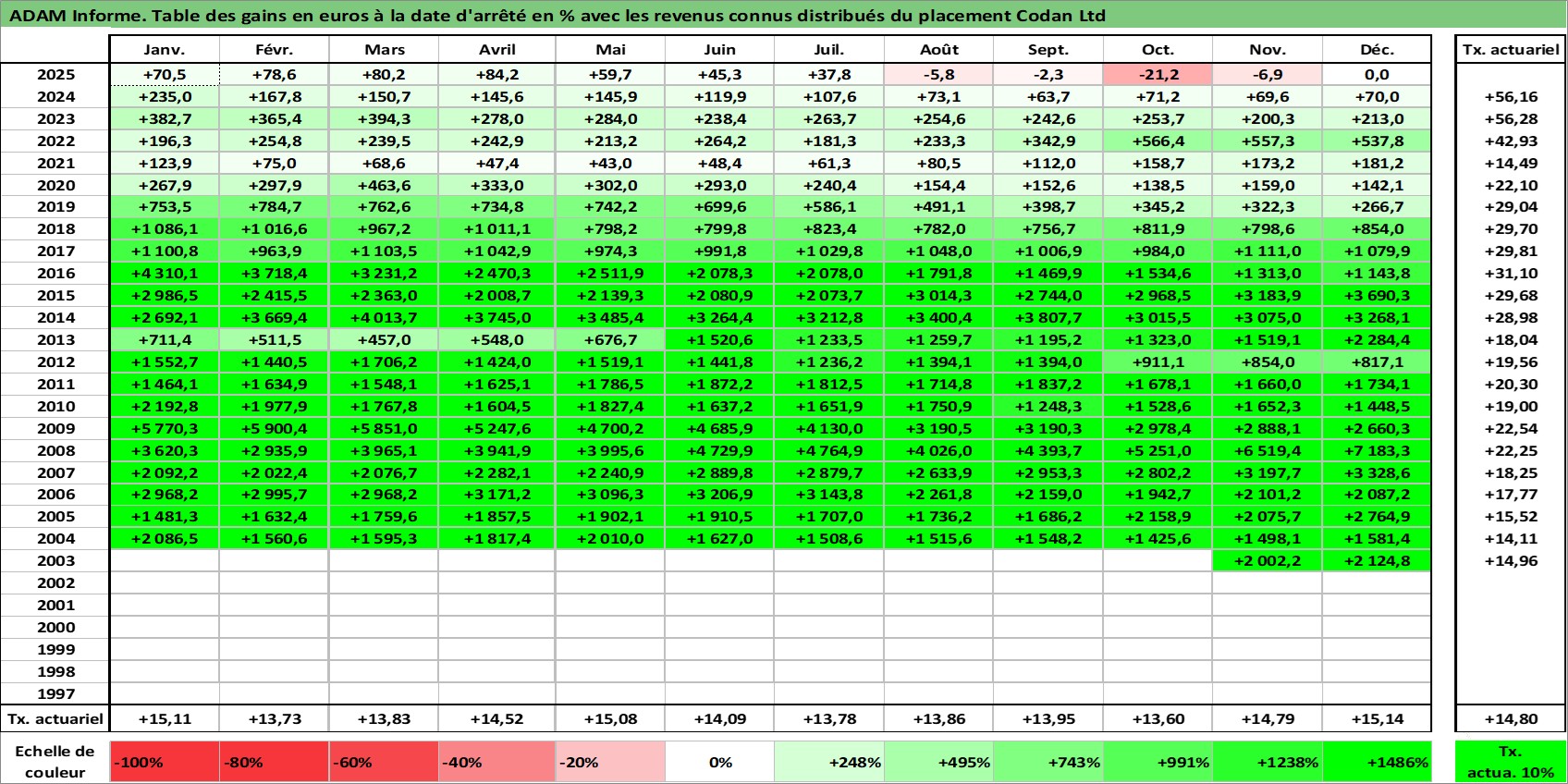Click the +15,11 Janv. actuarial rate
Image resolution: width=1568 pixels, height=784 pixels.
tap(165, 719)
